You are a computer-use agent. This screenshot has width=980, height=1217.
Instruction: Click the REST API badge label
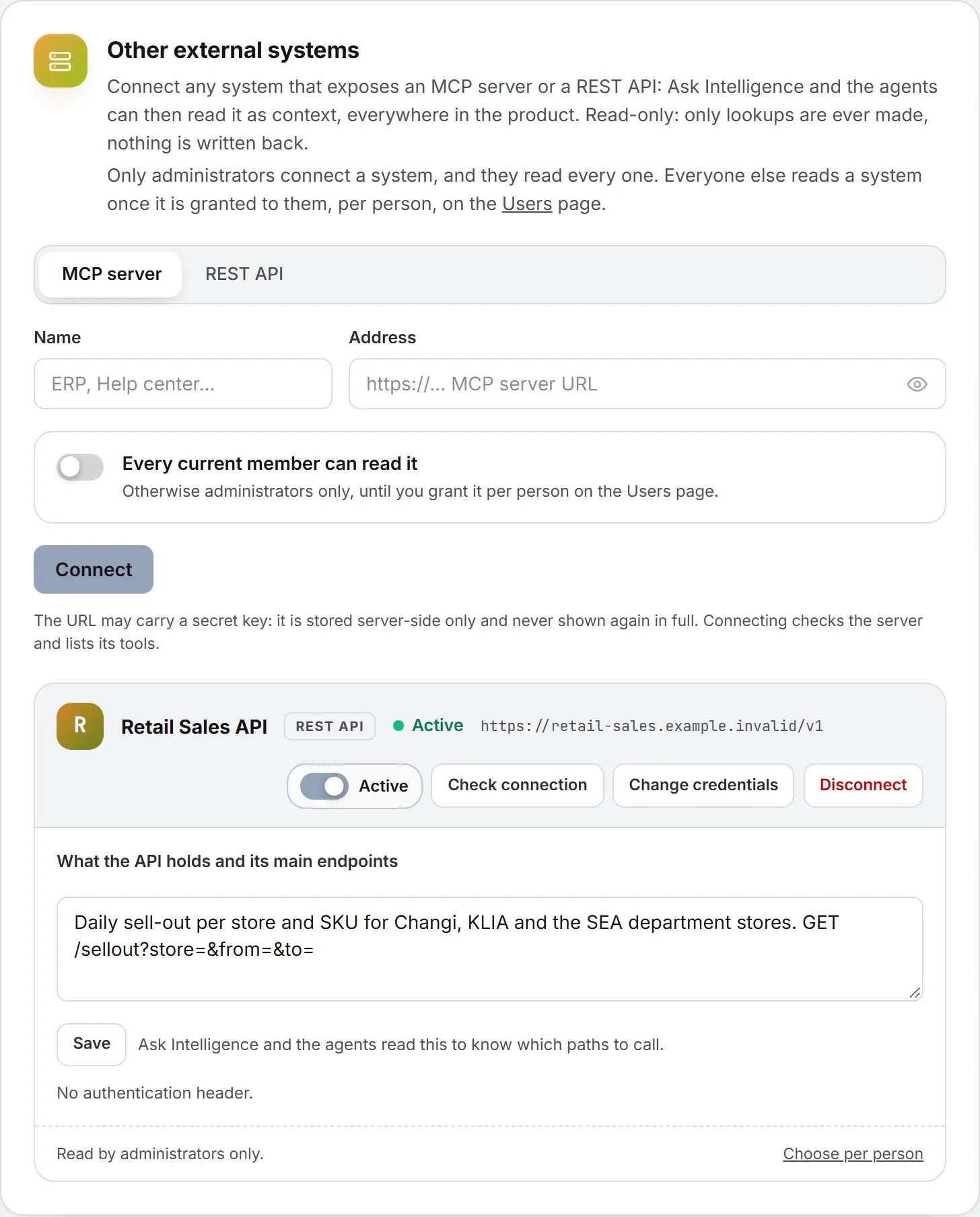click(x=330, y=726)
